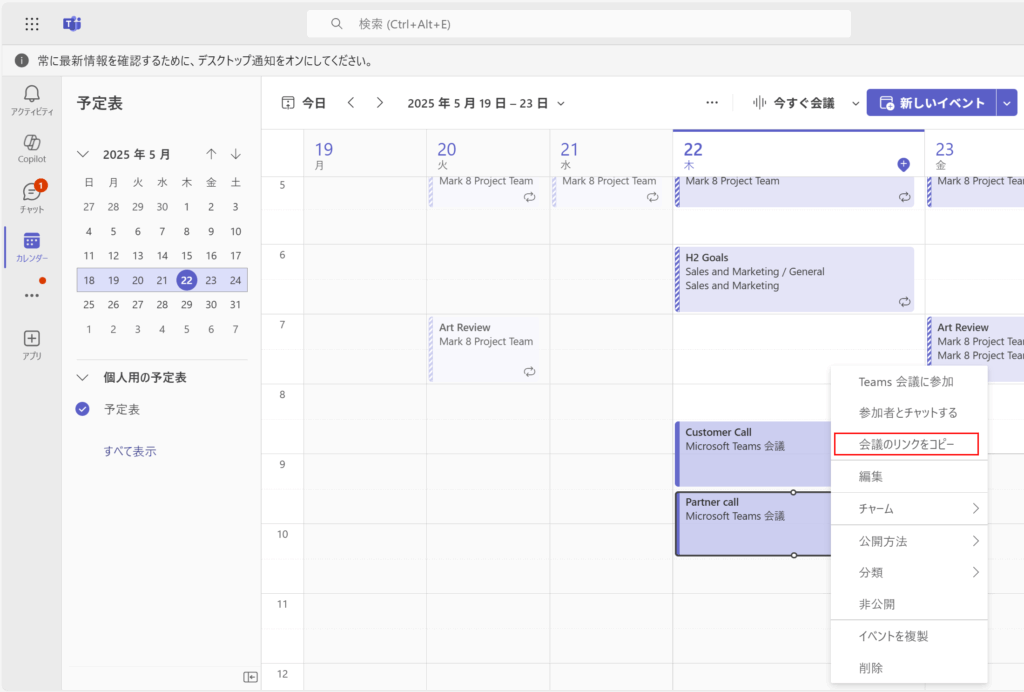Viewport: 1024px width, 692px height.
Task: Create a 新しいイベント
Action: coord(931,103)
